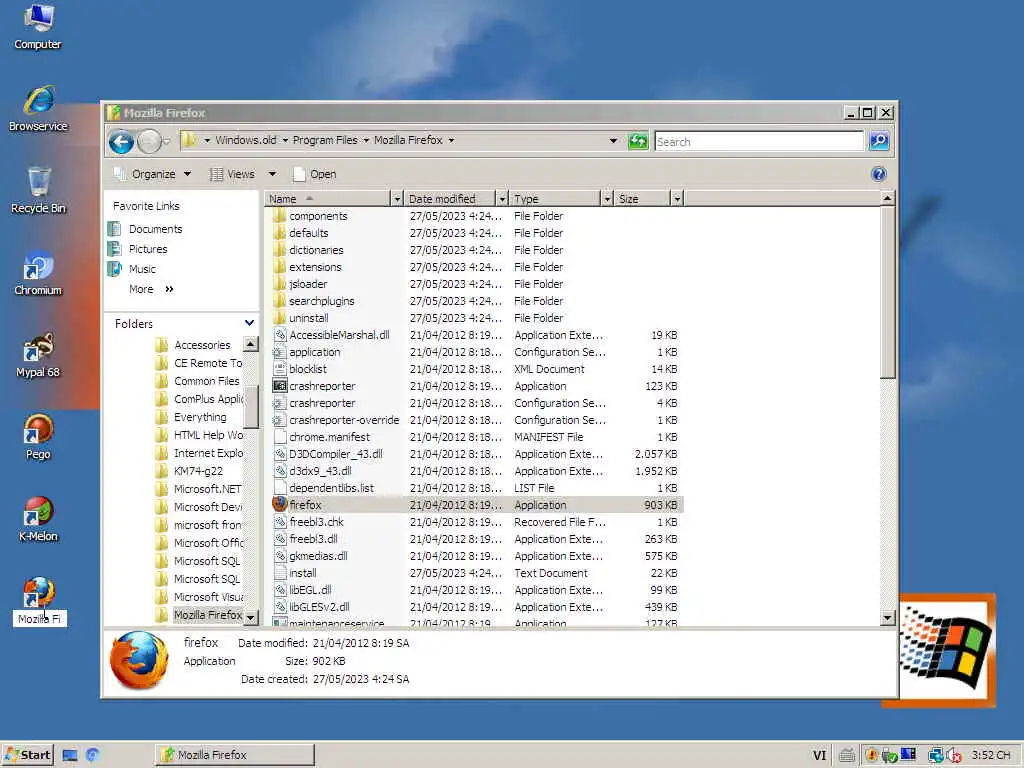Launch Chromium from the desktop
1024x768 pixels.
pyautogui.click(x=38, y=273)
